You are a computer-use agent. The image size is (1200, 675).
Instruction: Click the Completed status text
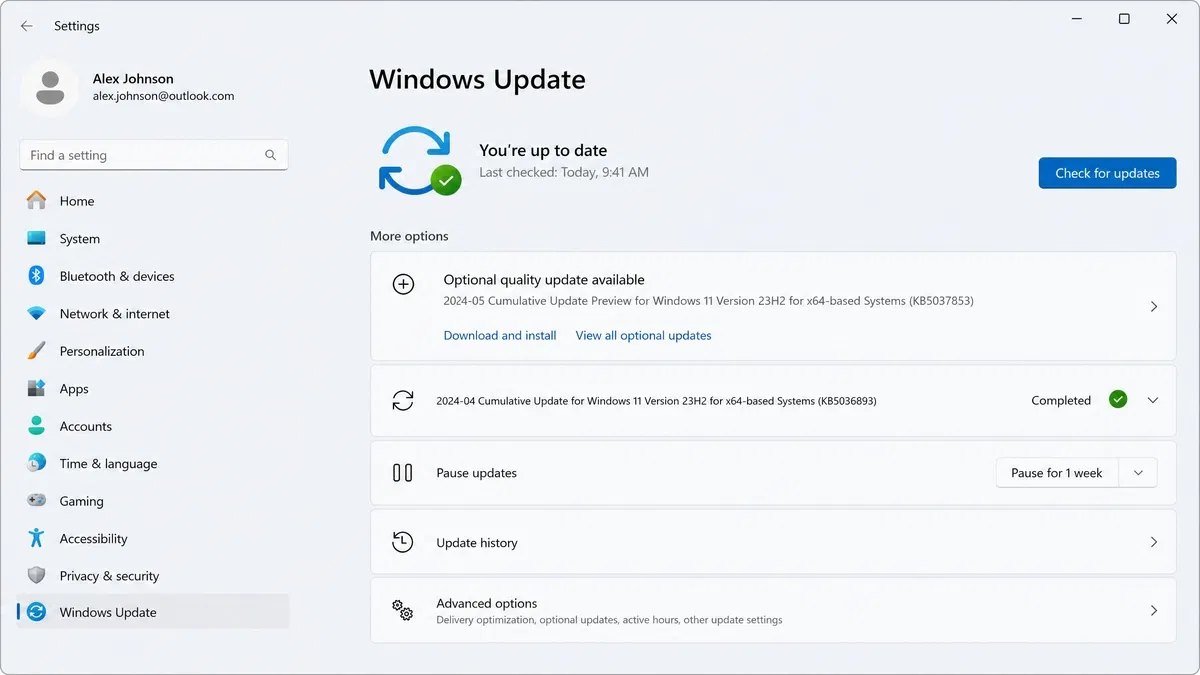pos(1061,400)
